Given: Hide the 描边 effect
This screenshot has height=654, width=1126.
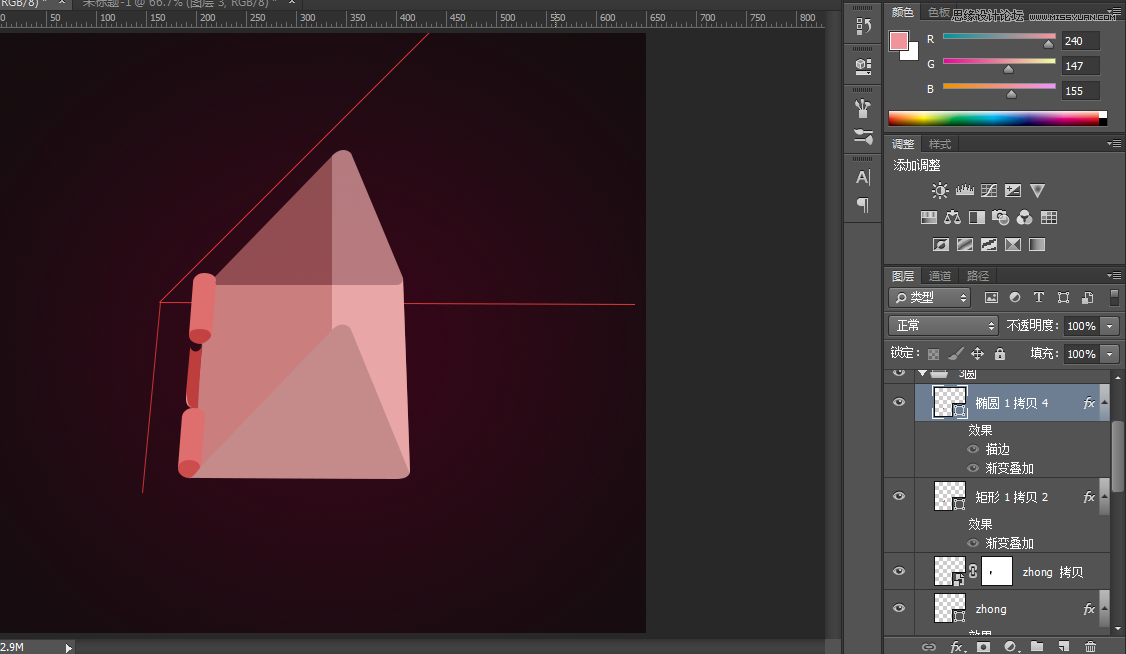Looking at the screenshot, I should [x=973, y=449].
